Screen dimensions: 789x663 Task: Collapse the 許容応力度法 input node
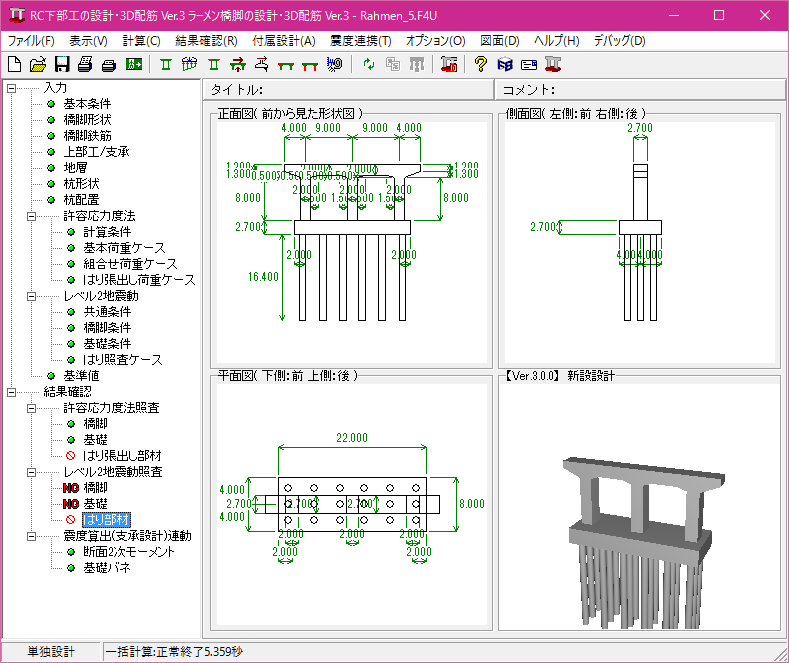(32, 216)
